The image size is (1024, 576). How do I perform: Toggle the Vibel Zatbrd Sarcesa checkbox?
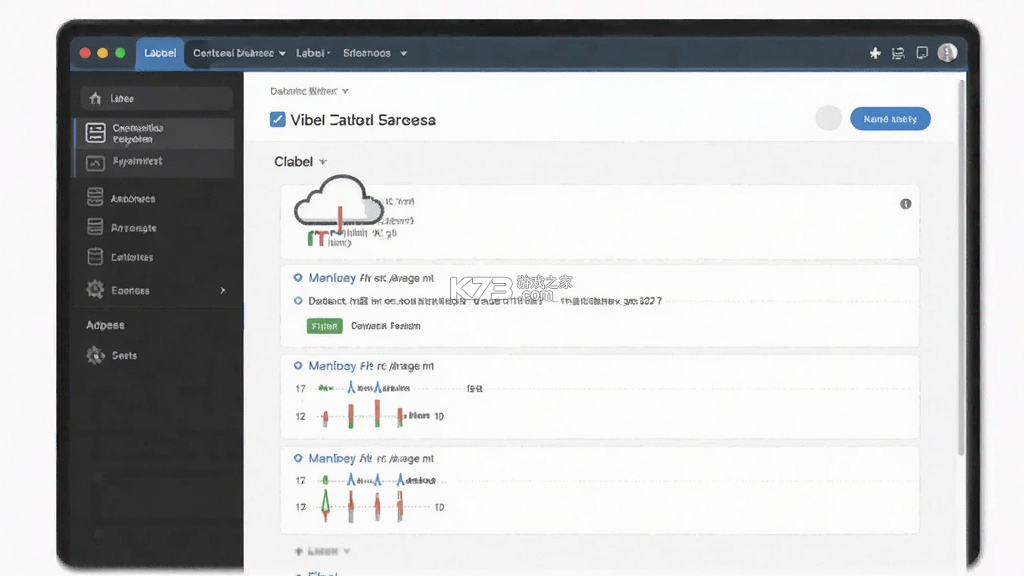(278, 120)
